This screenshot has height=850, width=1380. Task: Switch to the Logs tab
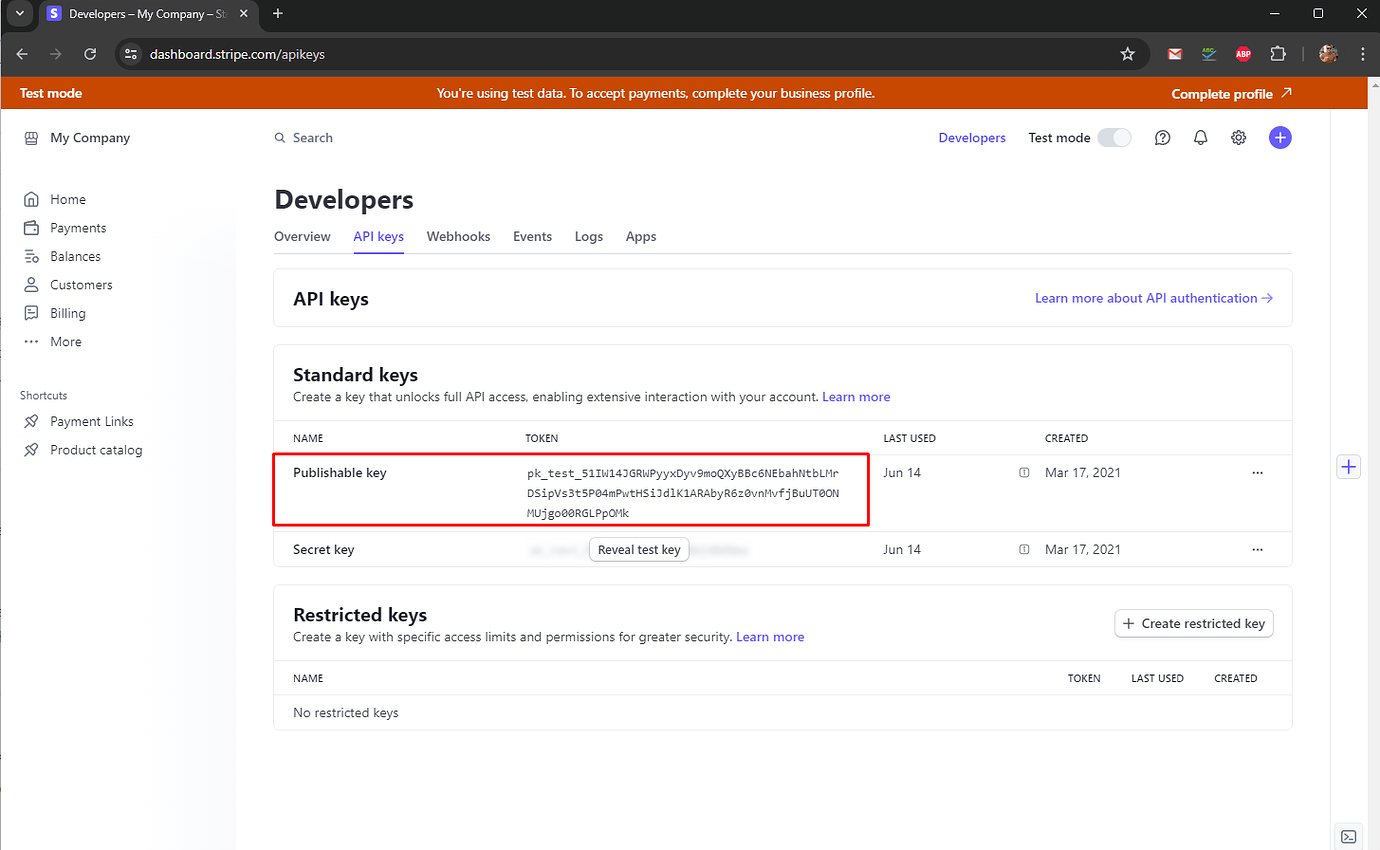pos(588,236)
